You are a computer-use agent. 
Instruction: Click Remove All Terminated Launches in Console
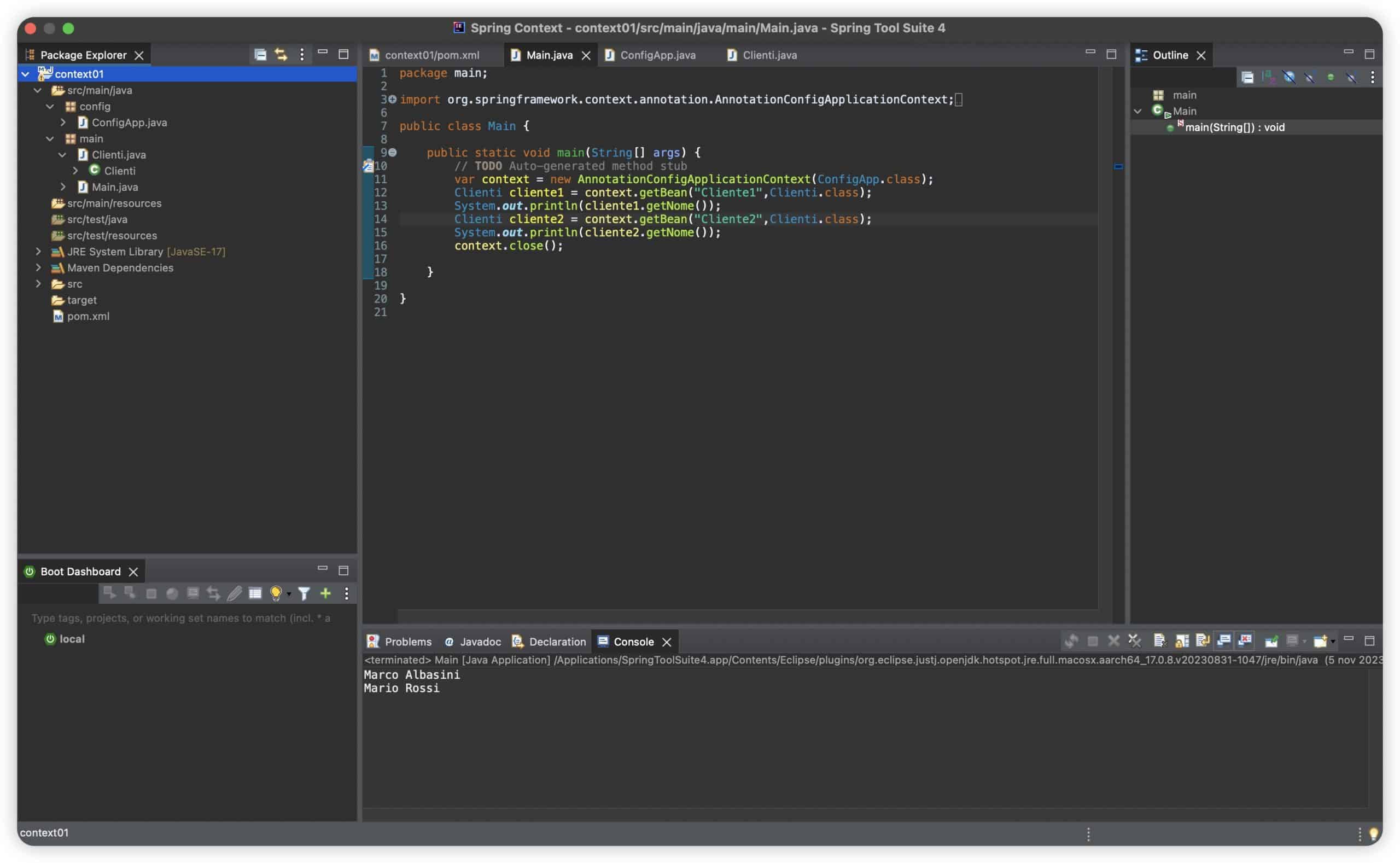tap(1135, 641)
